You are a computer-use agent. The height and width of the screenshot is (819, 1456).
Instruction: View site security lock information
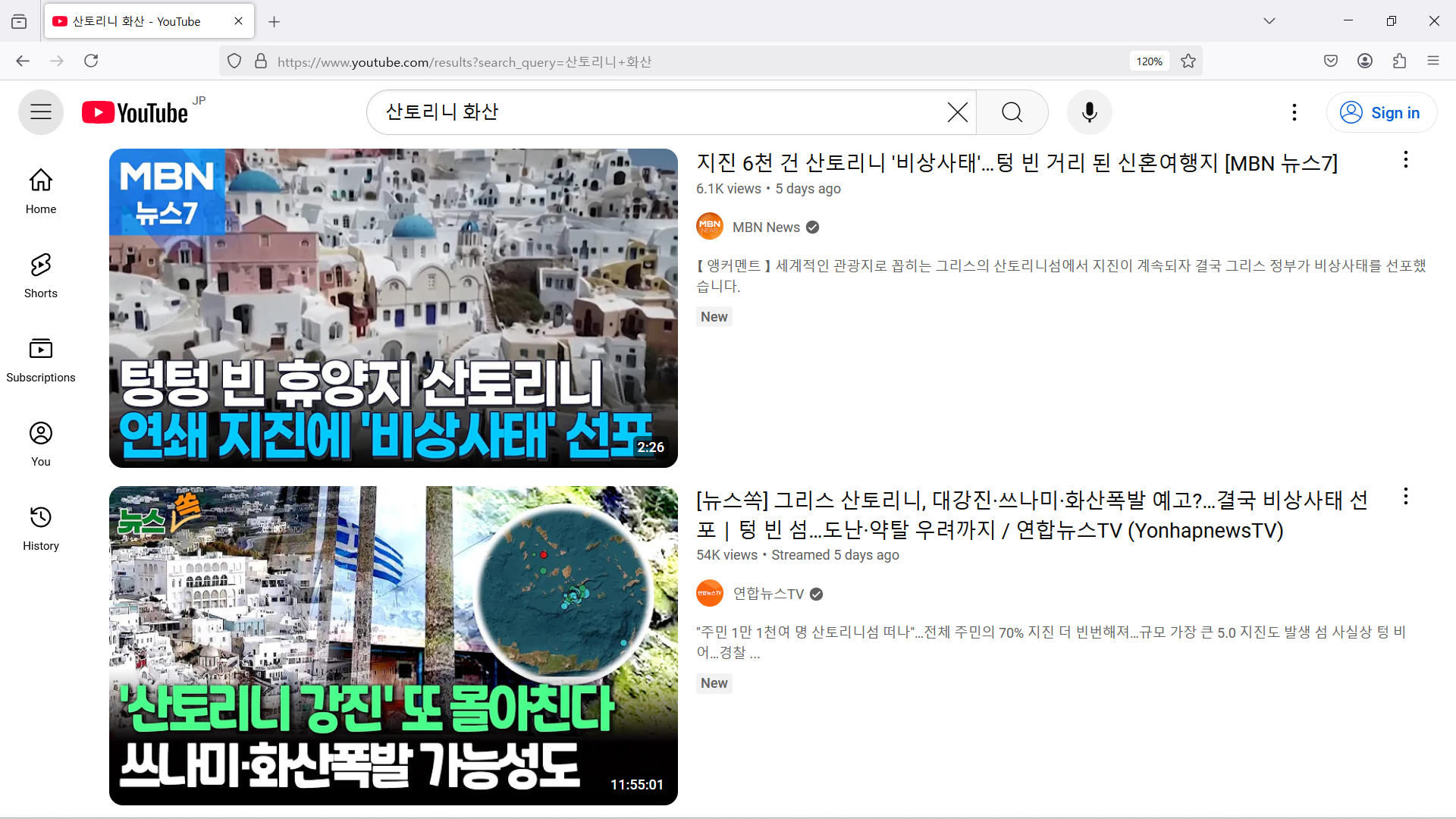261,61
